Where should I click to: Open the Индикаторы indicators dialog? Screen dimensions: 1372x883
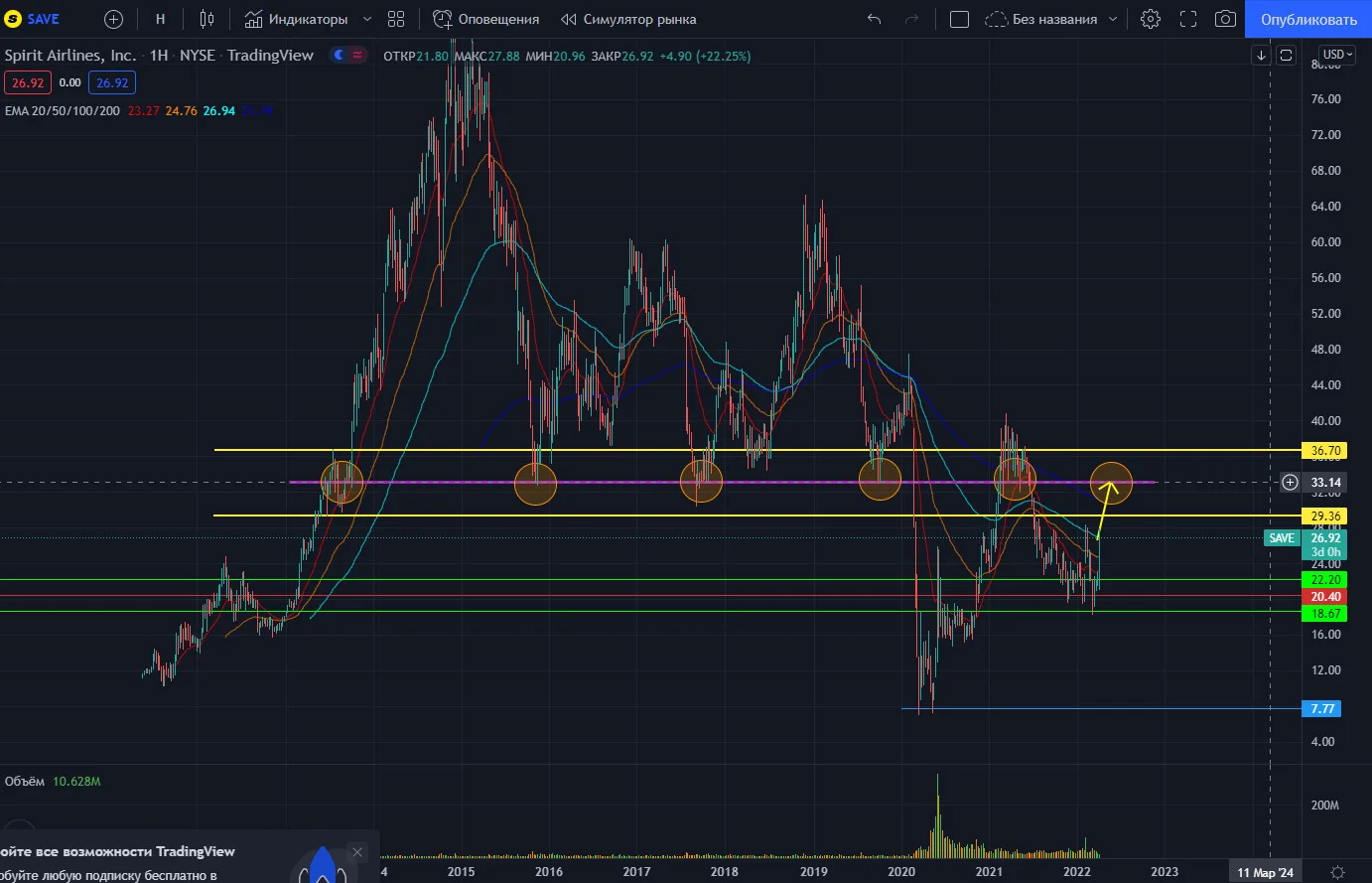297,19
